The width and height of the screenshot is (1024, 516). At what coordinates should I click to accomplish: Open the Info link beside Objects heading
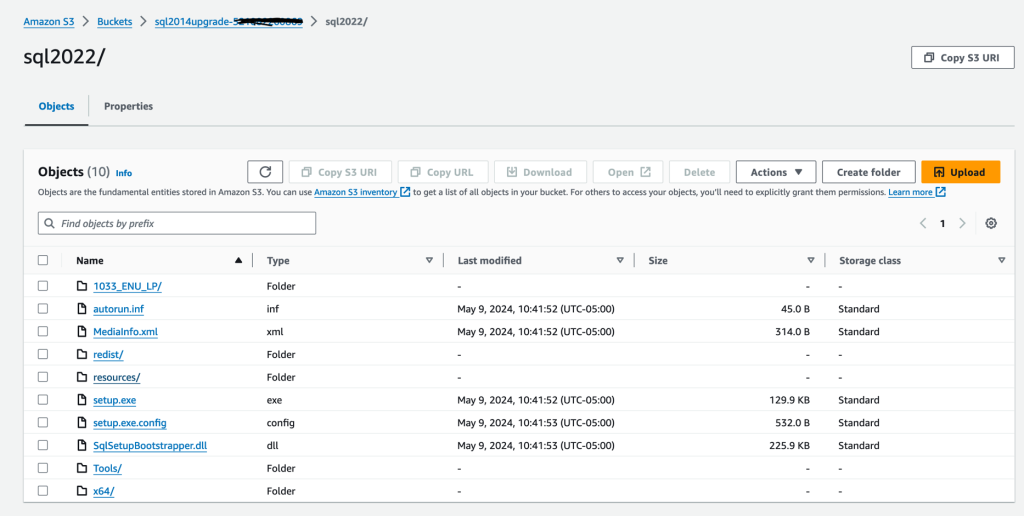click(123, 173)
